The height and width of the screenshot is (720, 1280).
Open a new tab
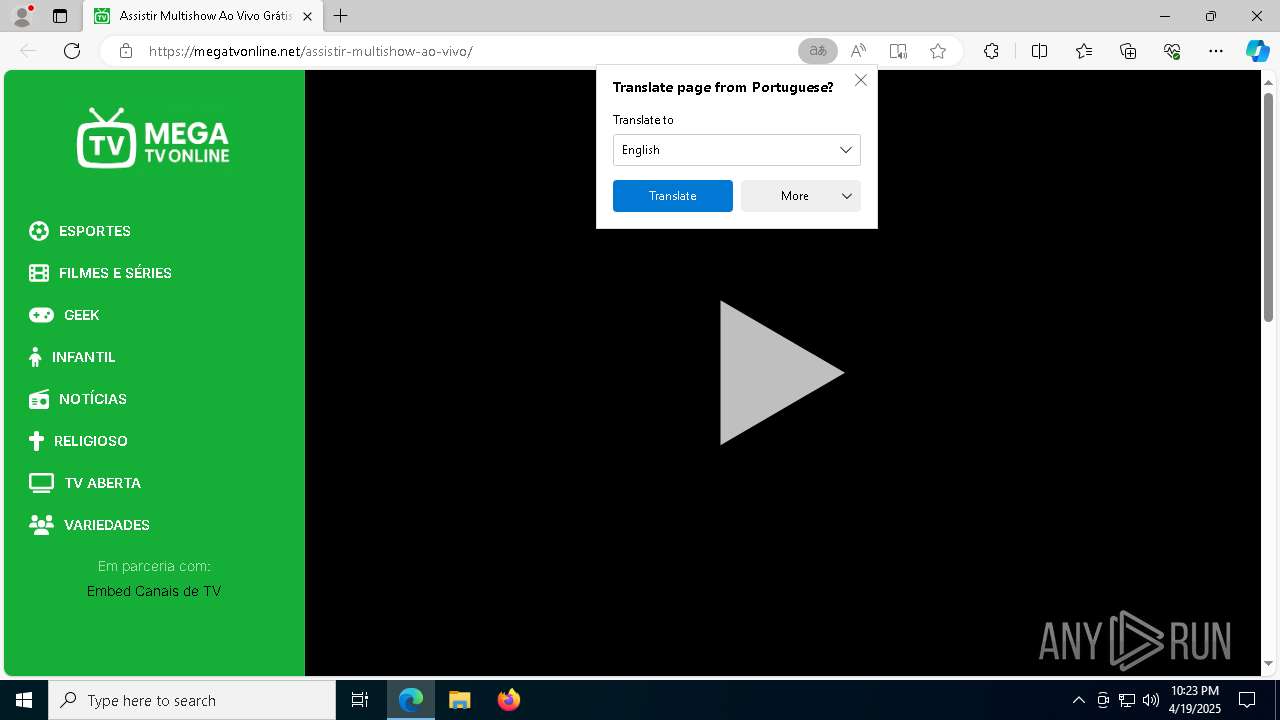pyautogui.click(x=341, y=16)
